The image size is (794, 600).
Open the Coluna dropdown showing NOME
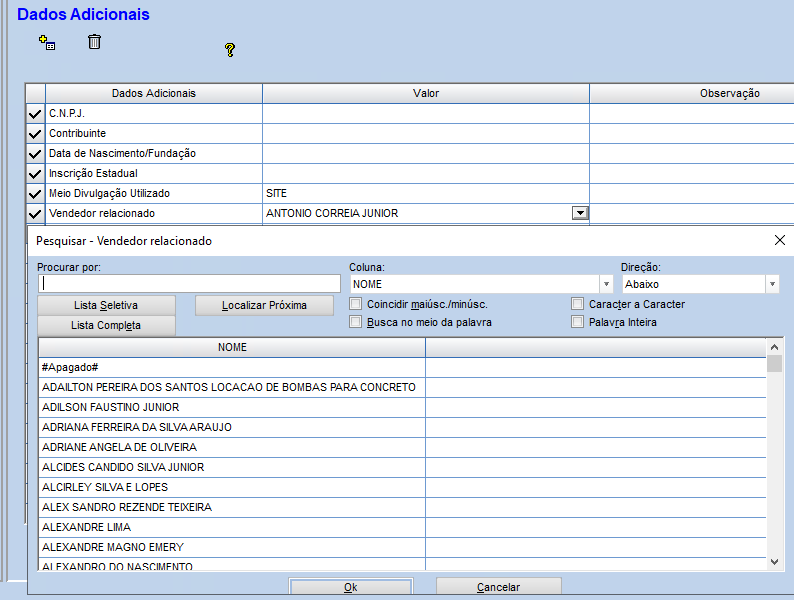pyautogui.click(x=605, y=285)
